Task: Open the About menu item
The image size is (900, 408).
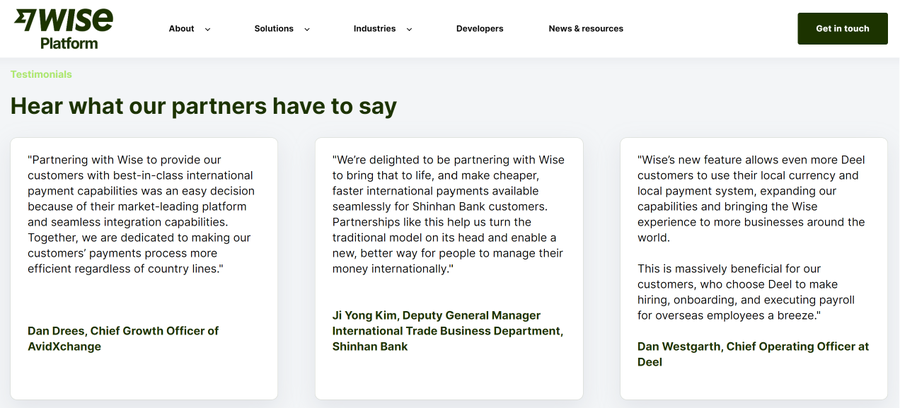Action: 181,29
